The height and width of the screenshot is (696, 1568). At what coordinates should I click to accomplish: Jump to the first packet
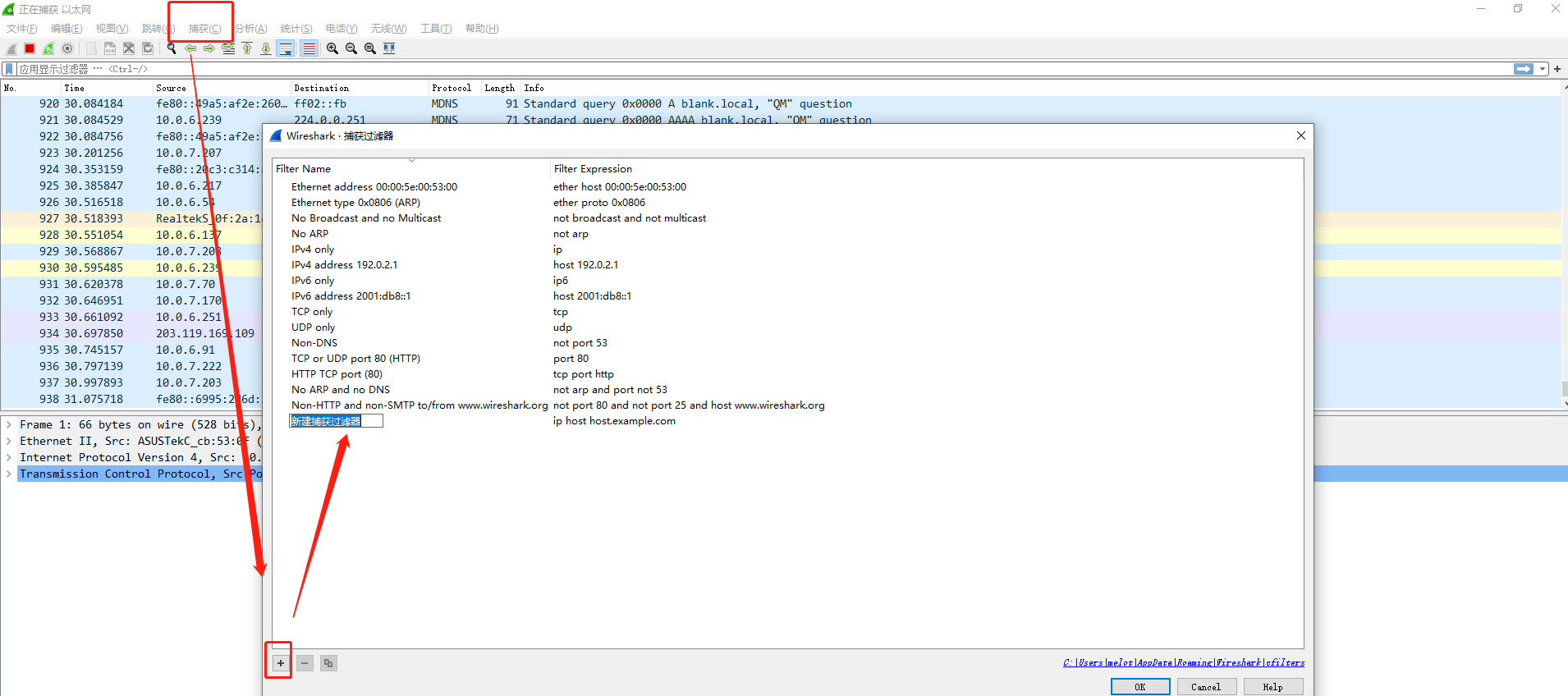click(247, 48)
